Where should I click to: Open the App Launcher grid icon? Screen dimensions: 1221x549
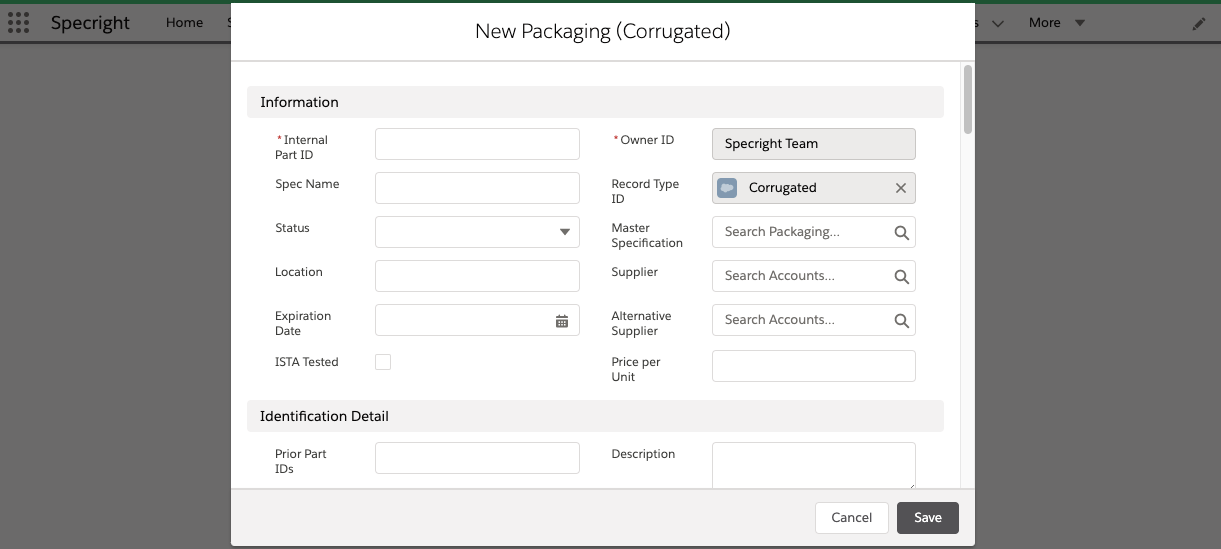tap(18, 23)
